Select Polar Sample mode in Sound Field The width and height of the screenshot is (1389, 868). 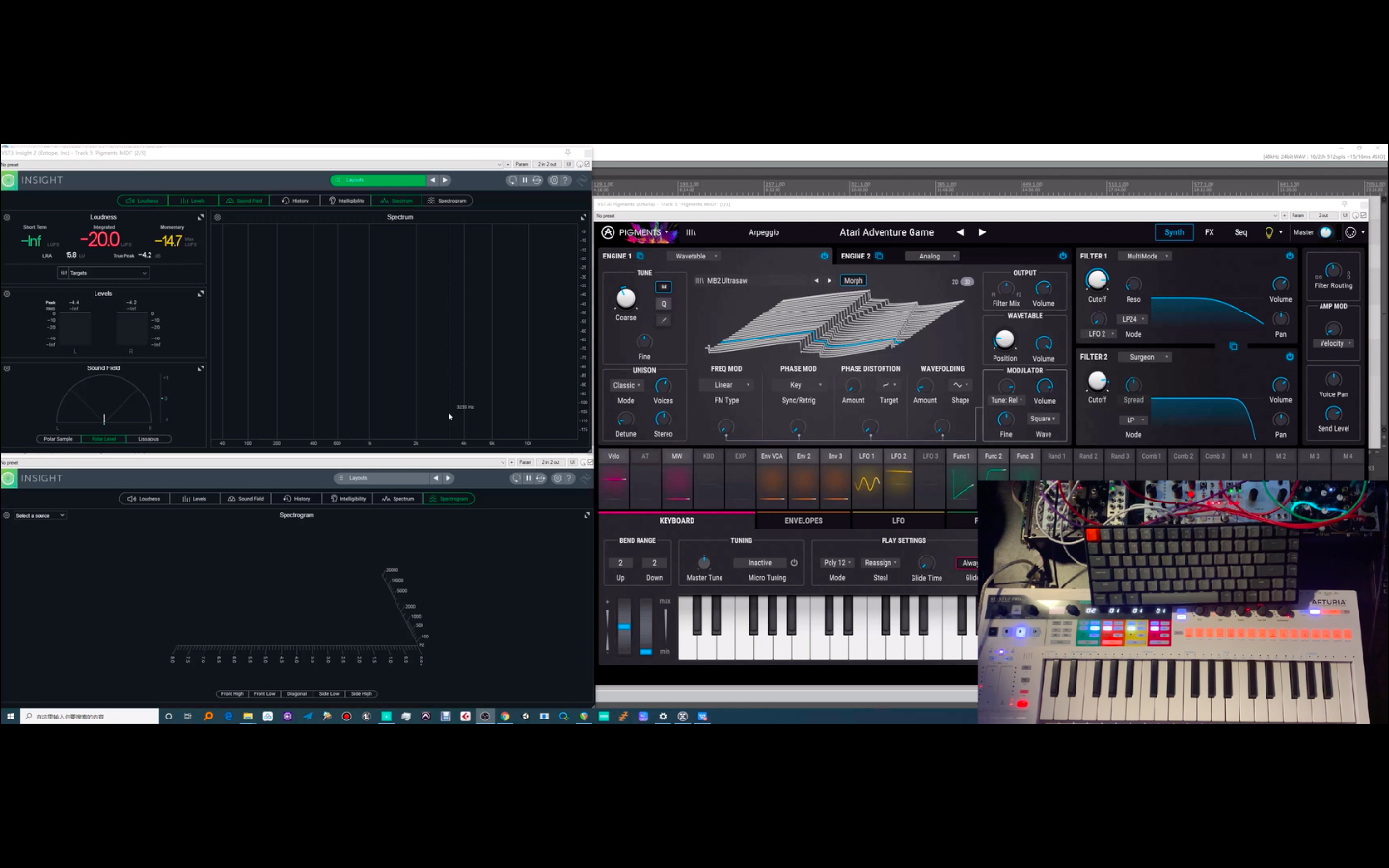coord(58,439)
